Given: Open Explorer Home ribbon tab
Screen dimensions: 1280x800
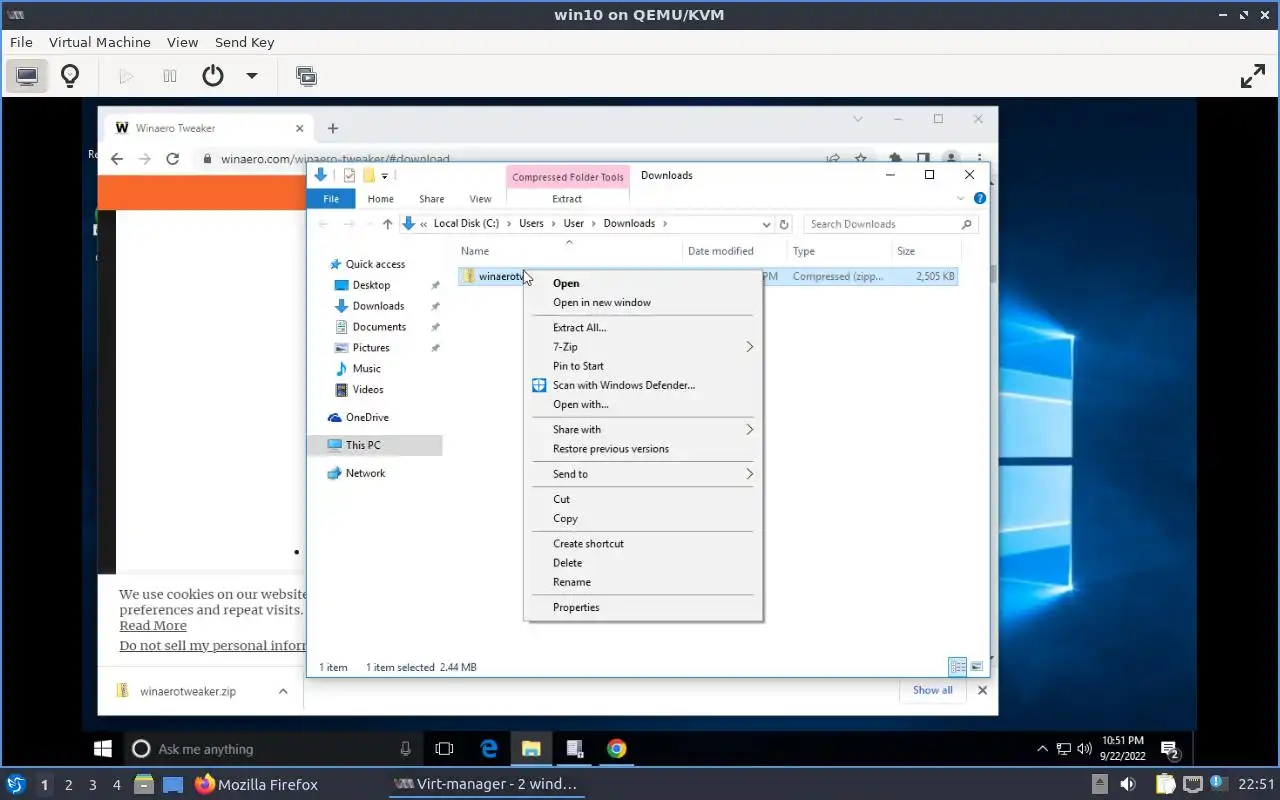Looking at the screenshot, I should (381, 199).
